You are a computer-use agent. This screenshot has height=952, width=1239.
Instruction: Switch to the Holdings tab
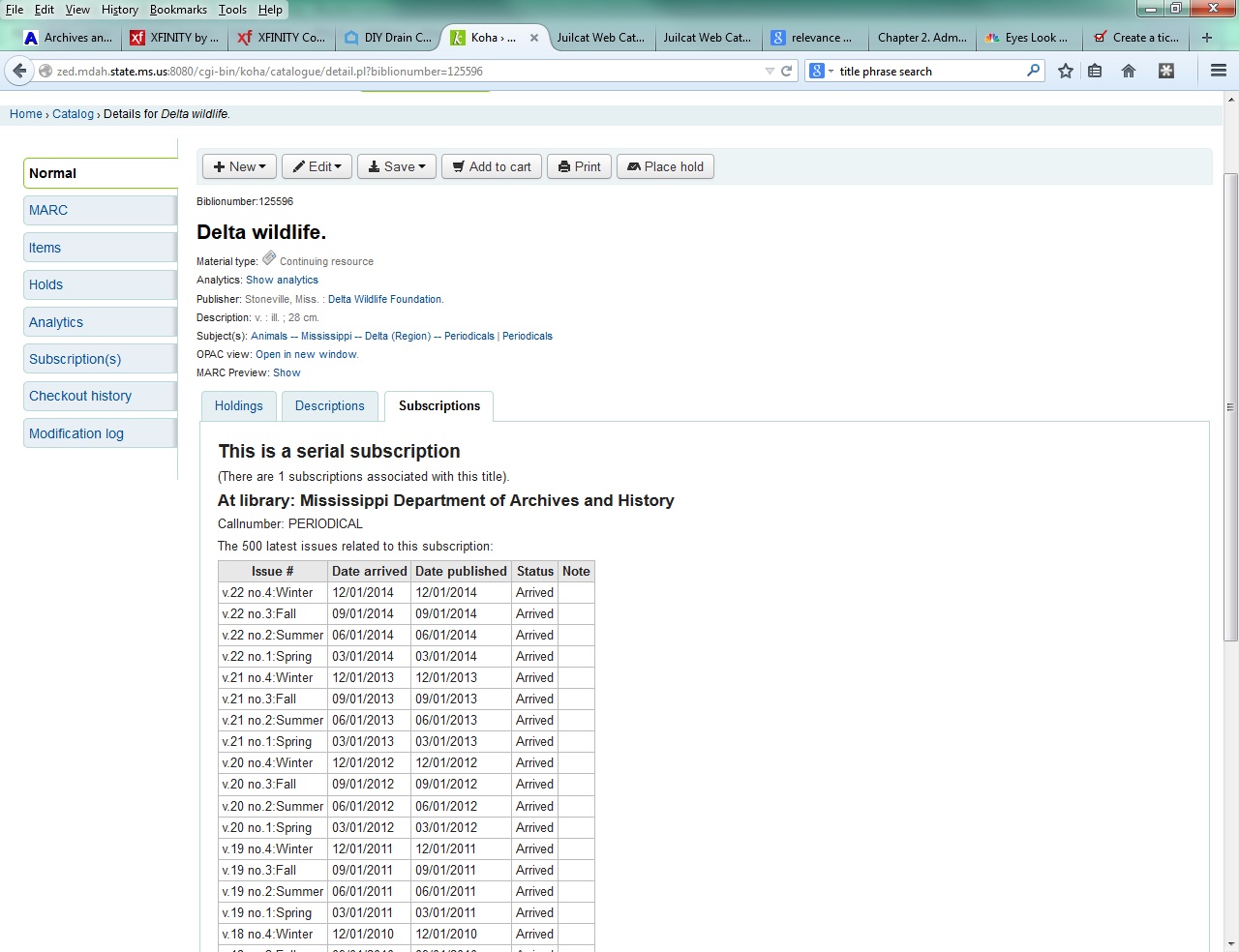click(238, 406)
